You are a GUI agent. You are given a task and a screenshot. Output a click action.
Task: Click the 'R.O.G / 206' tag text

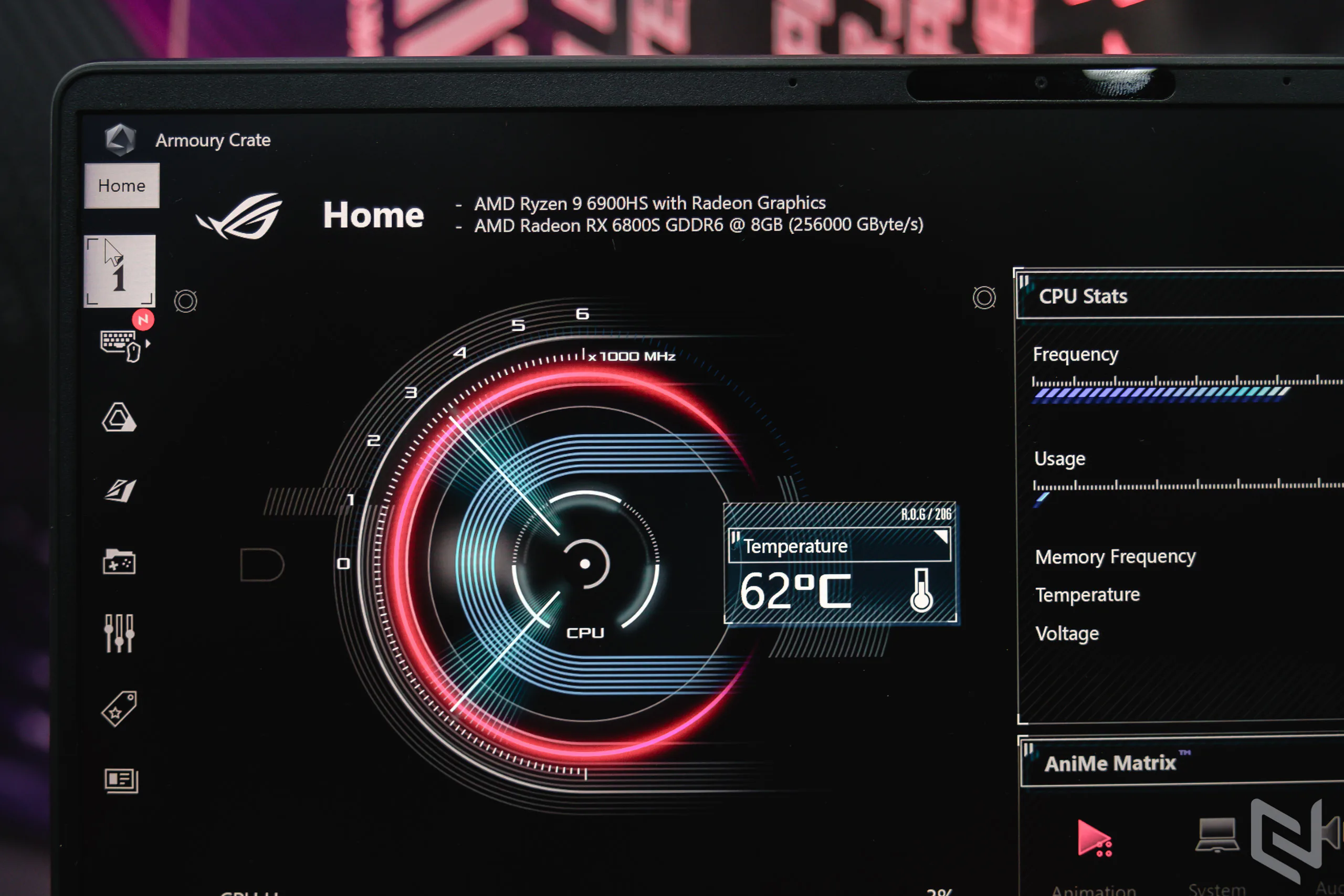point(926,514)
